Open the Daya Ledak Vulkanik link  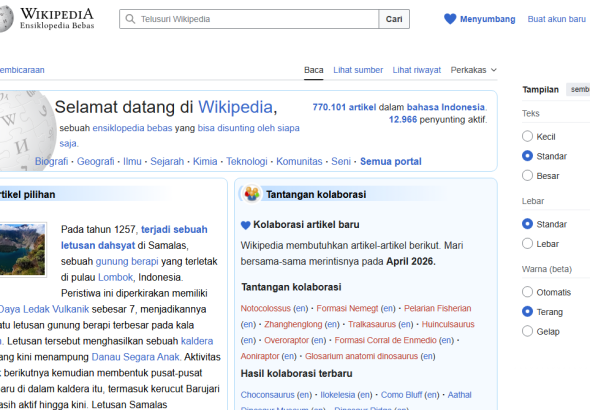coord(44,309)
